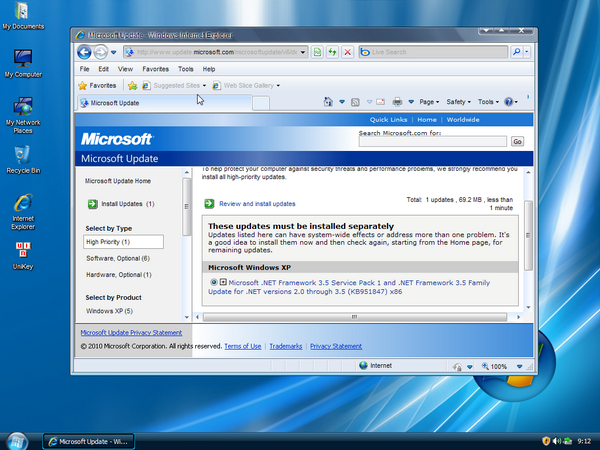Click the Compatibility View icon
The width and height of the screenshot is (600, 450).
point(317,52)
